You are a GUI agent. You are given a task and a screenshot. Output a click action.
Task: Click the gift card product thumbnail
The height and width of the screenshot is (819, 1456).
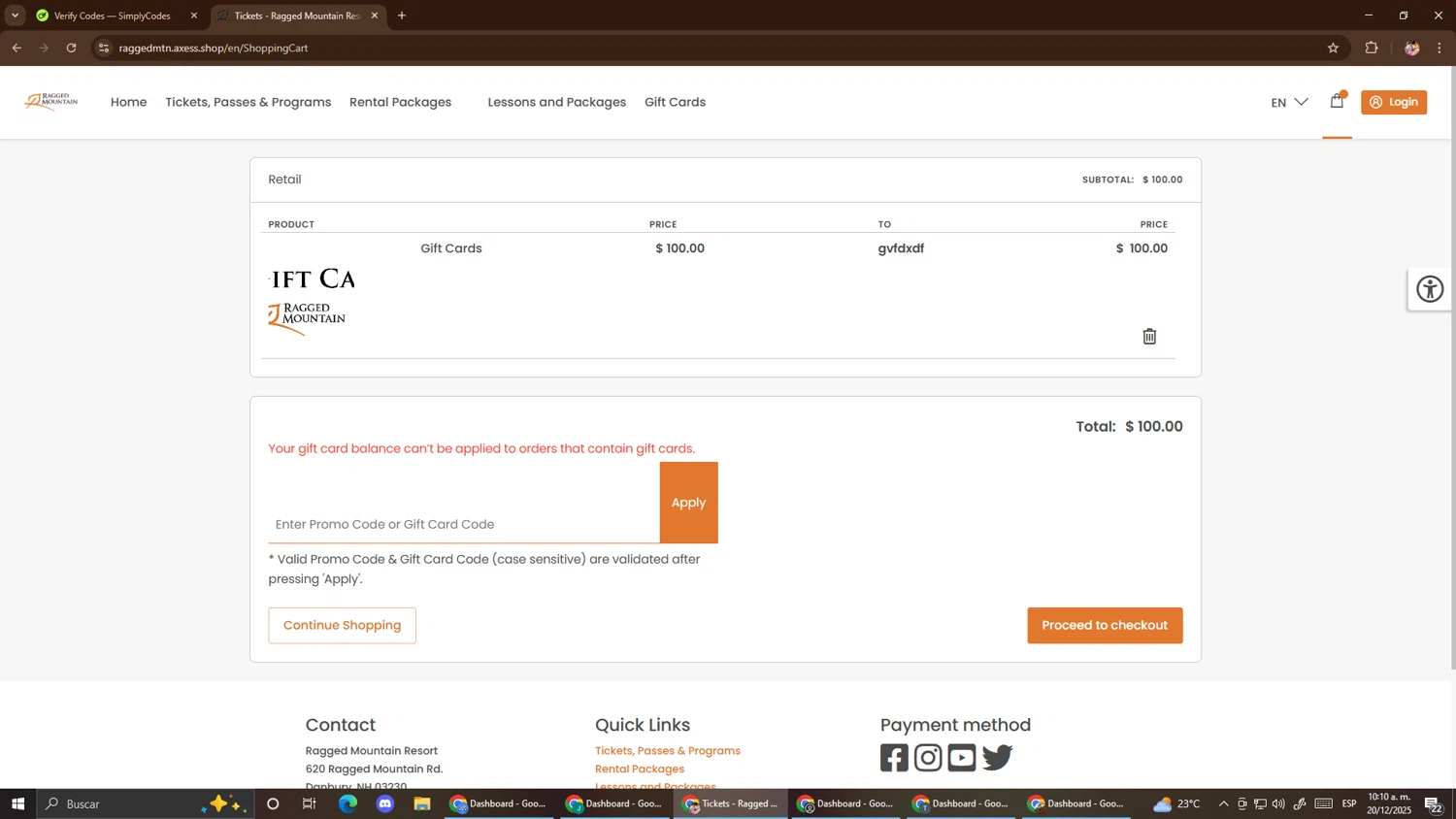312,302
